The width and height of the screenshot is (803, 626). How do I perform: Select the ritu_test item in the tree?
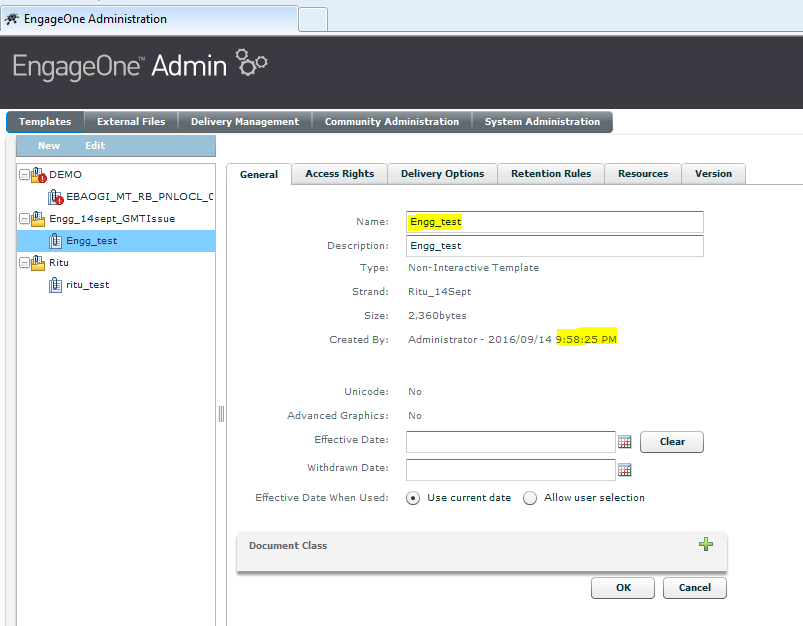click(88, 285)
